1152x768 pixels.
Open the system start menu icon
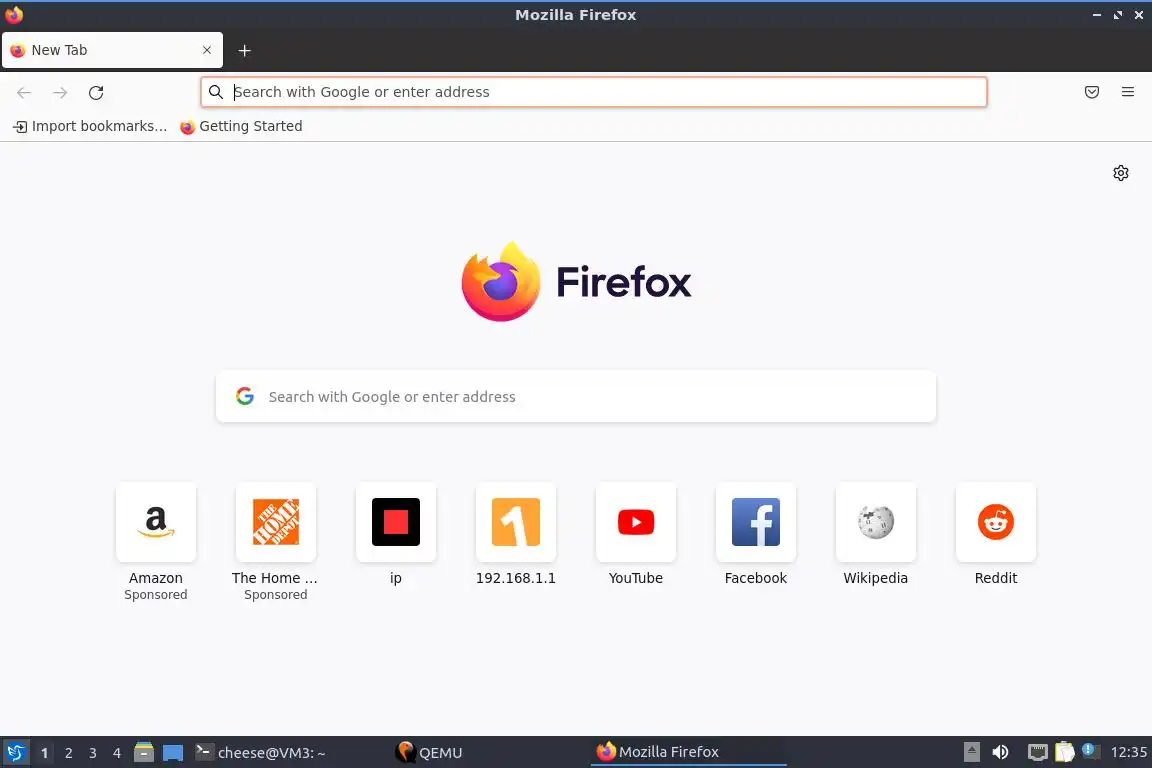[x=15, y=753]
